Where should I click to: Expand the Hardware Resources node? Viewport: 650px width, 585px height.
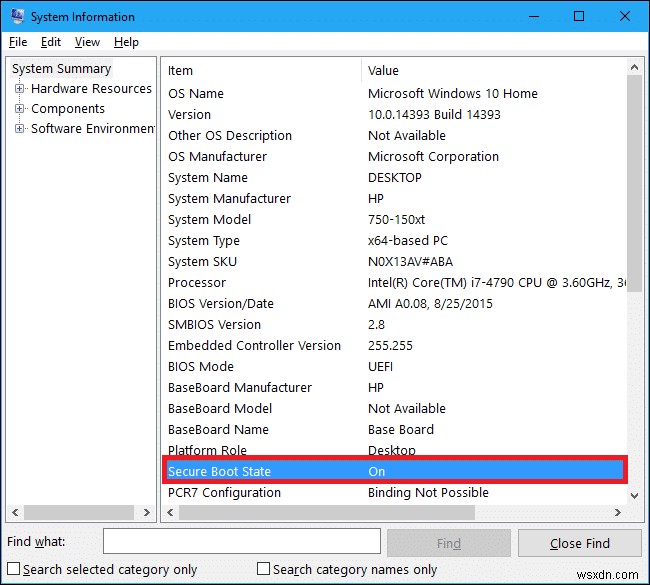19,88
